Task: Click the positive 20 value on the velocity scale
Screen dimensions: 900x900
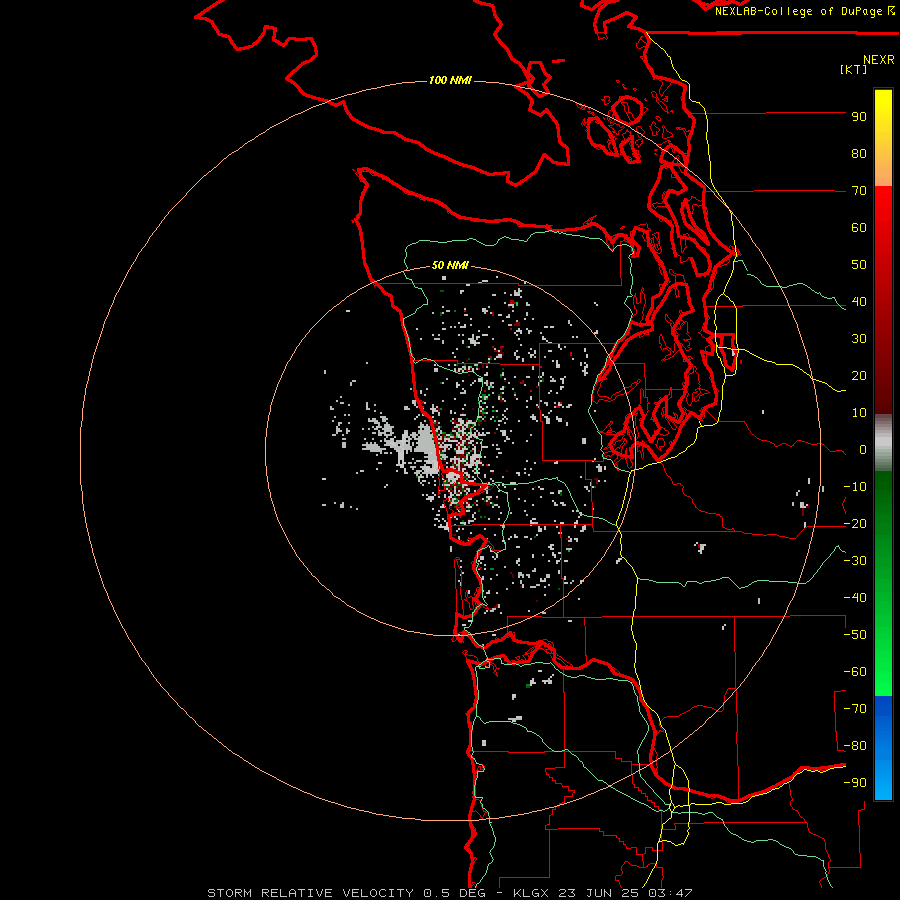Action: [x=859, y=376]
